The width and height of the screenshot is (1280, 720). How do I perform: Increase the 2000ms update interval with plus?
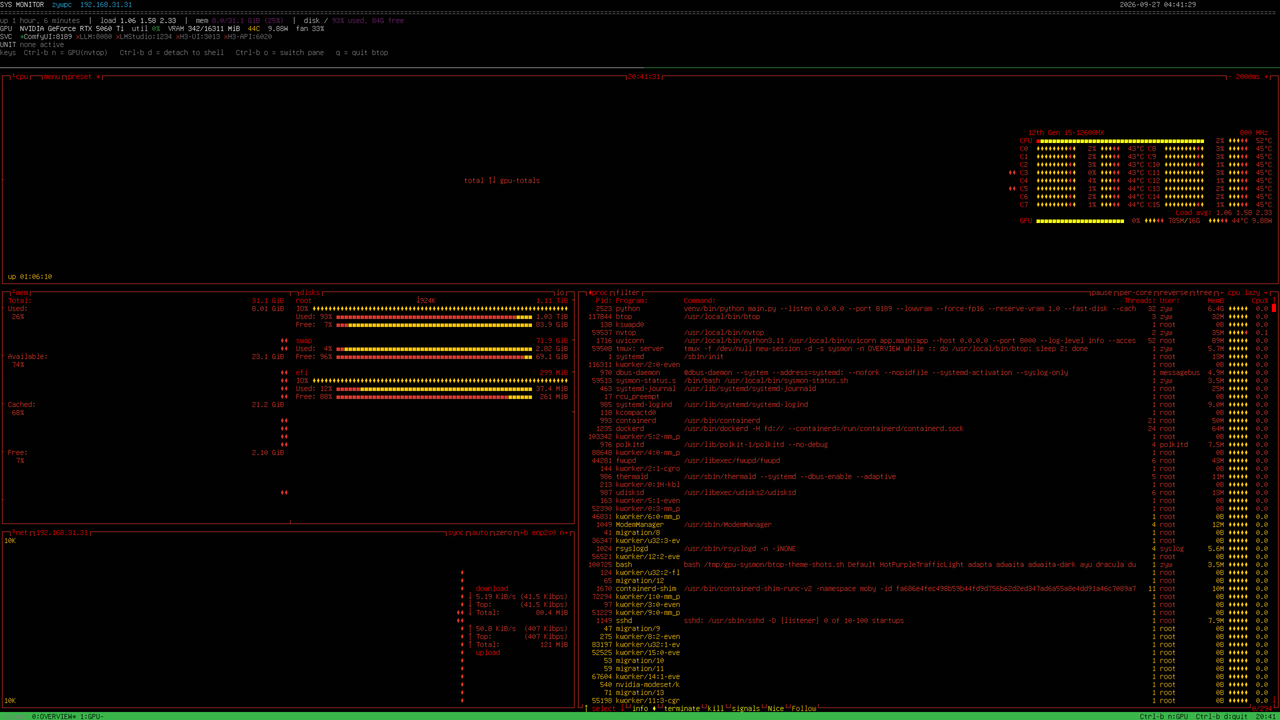point(1268,76)
